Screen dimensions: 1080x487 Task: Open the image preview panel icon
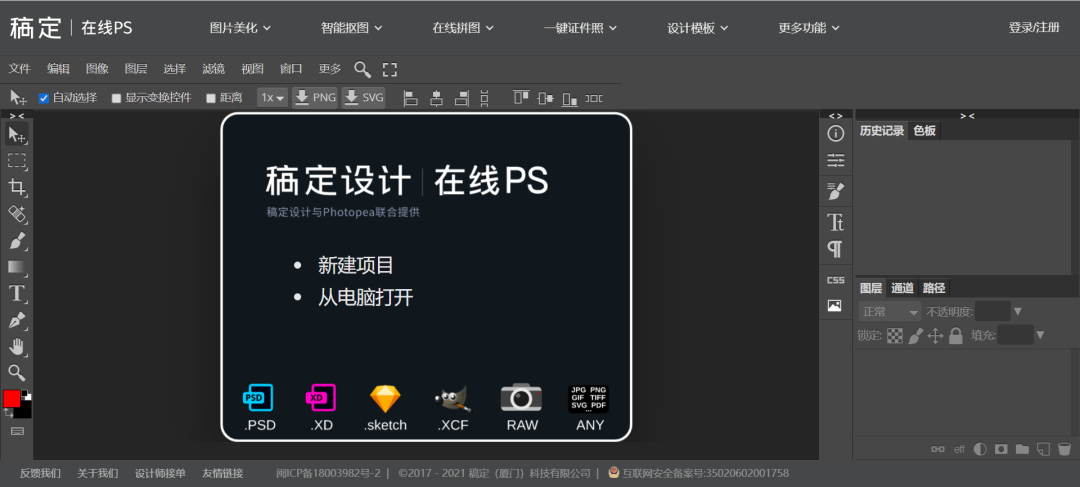[835, 306]
